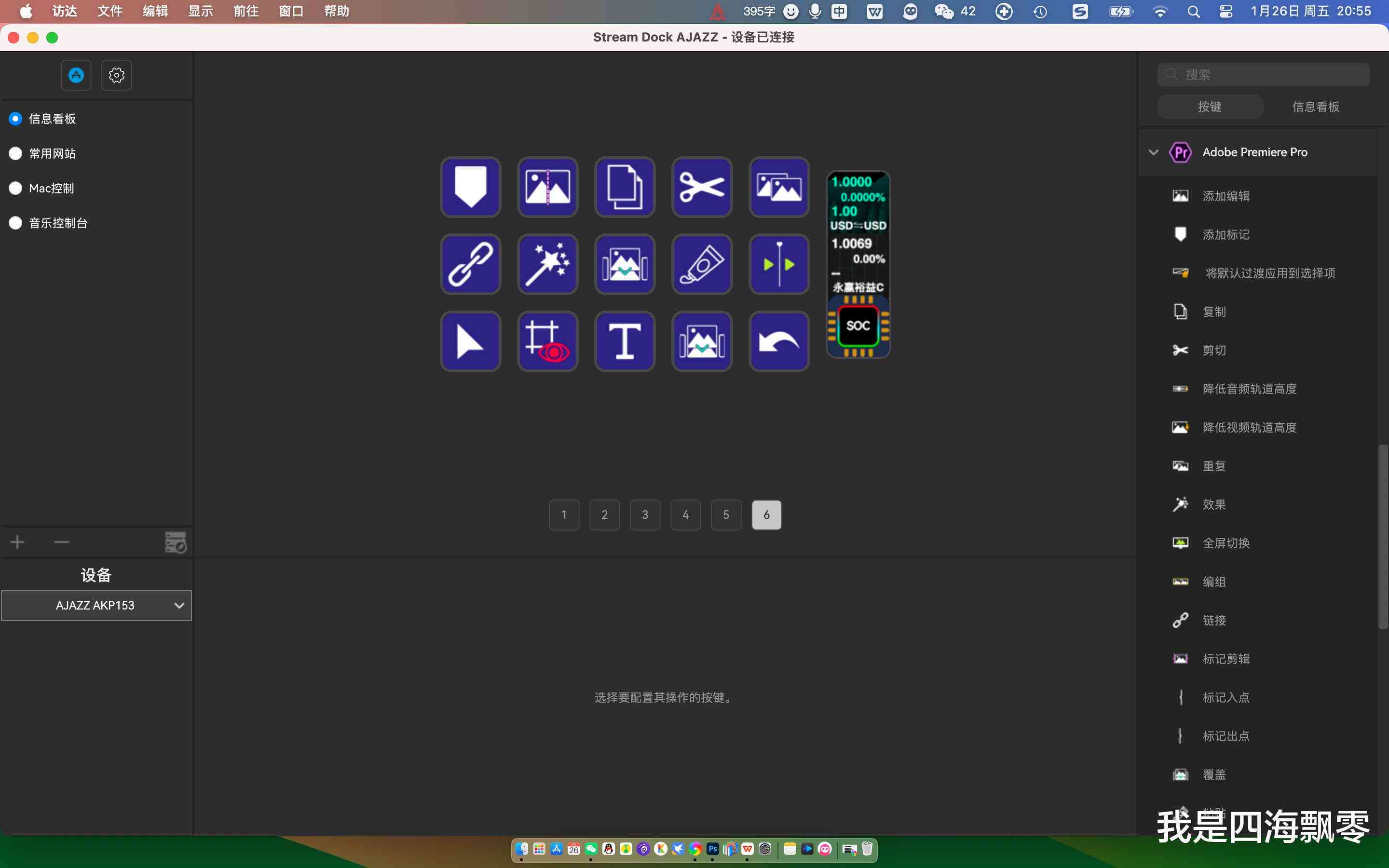Select the arrow selection tool key
The width and height of the screenshot is (1389, 868).
(471, 341)
